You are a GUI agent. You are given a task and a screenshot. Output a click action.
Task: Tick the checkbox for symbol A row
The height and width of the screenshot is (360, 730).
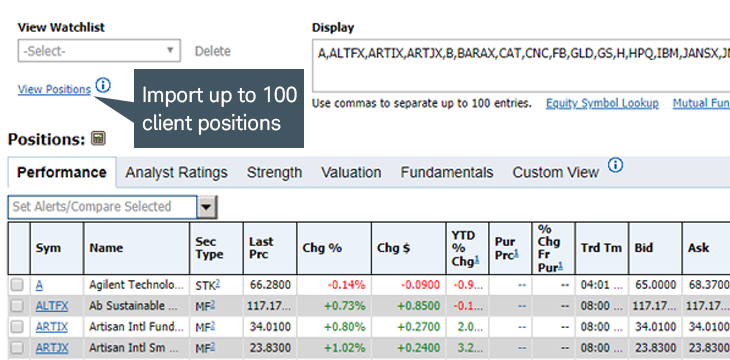(x=17, y=285)
